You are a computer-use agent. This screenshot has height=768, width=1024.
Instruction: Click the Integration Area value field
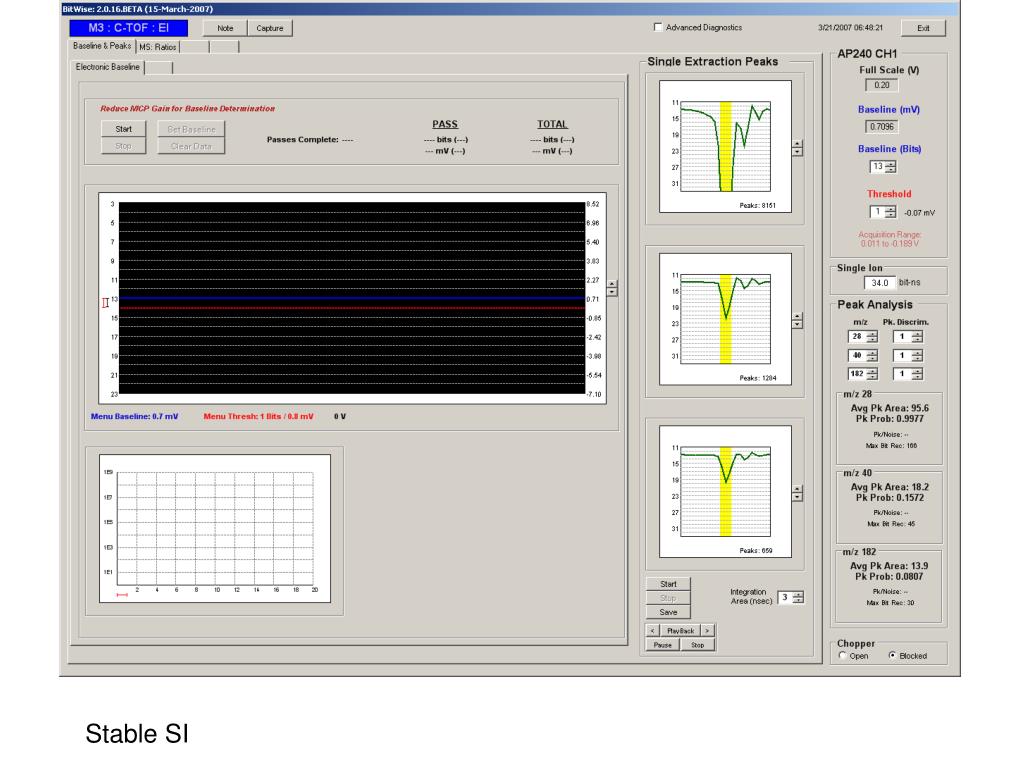(785, 598)
